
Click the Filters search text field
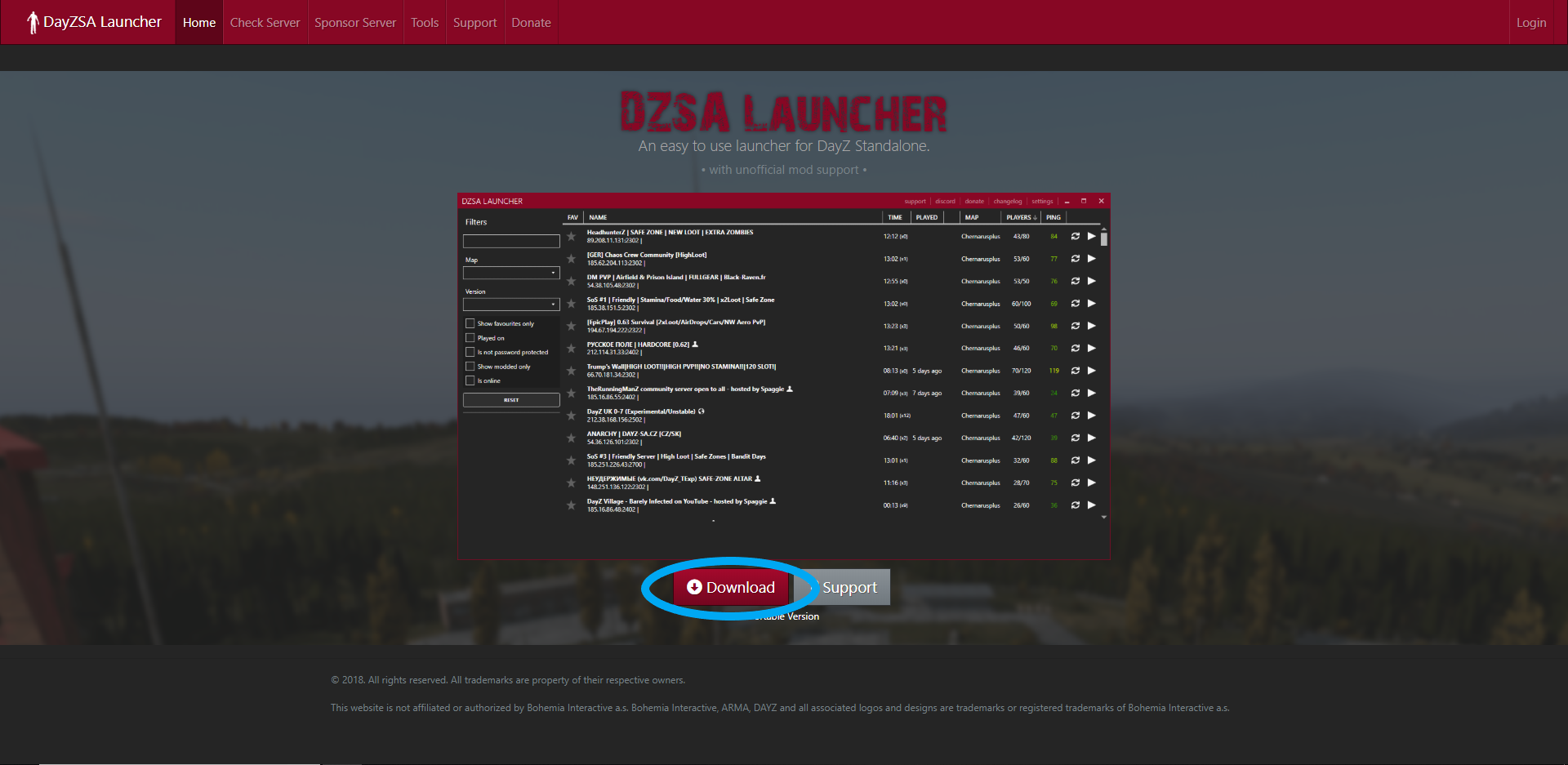click(511, 241)
